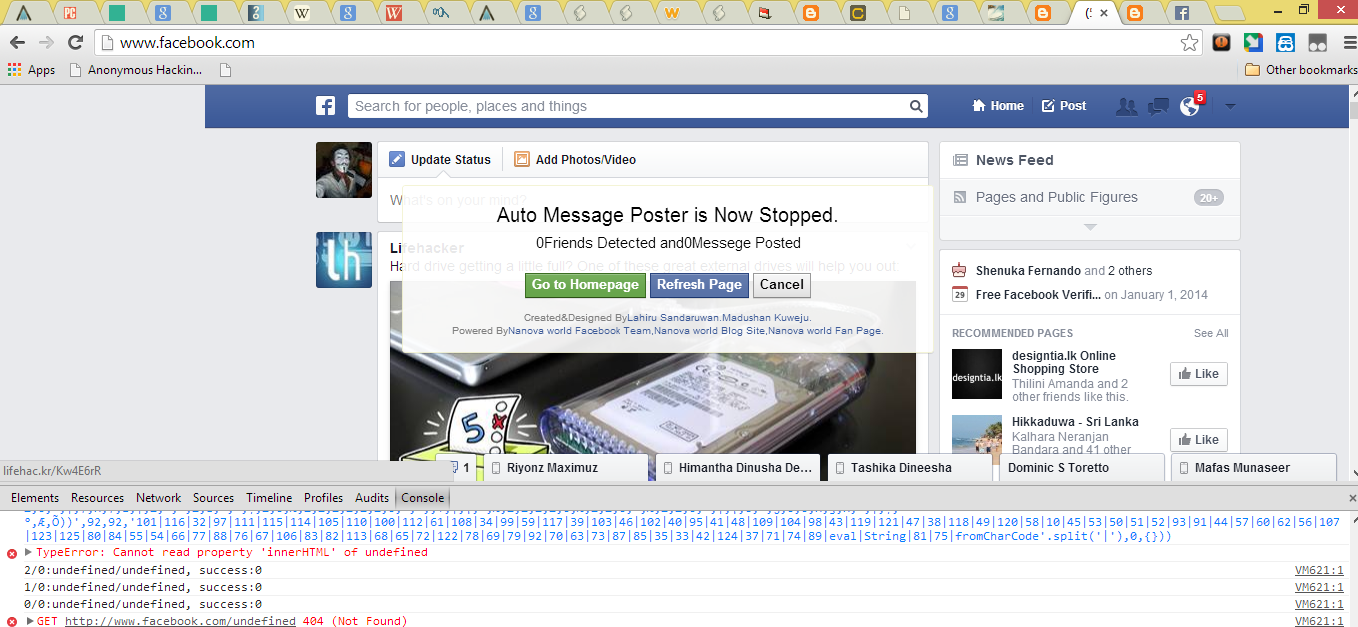Click the calendar icon by Free Facebook Verifi...
1358x627 pixels.
tap(960, 294)
